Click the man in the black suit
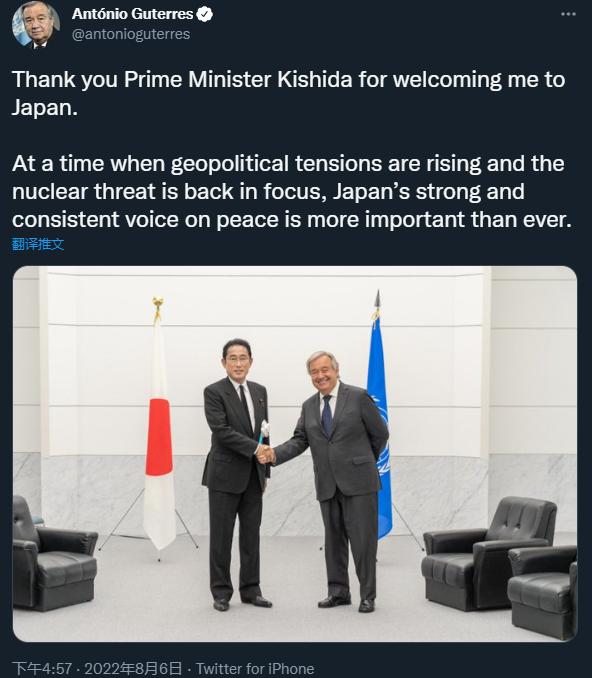Screen dimensions: 592x678 236,475
